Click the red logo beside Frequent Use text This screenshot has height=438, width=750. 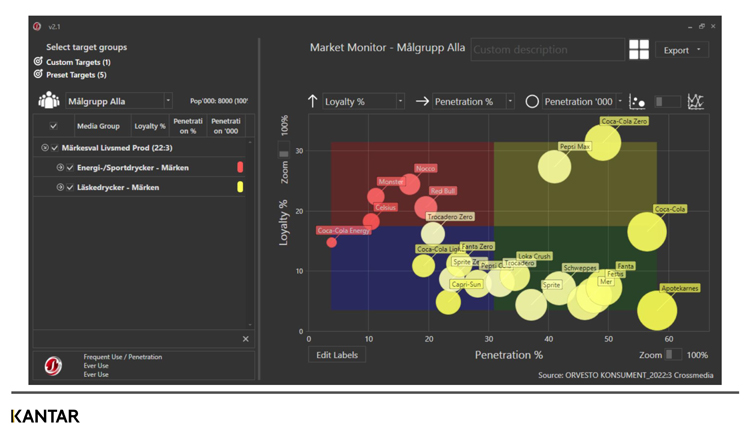click(53, 366)
